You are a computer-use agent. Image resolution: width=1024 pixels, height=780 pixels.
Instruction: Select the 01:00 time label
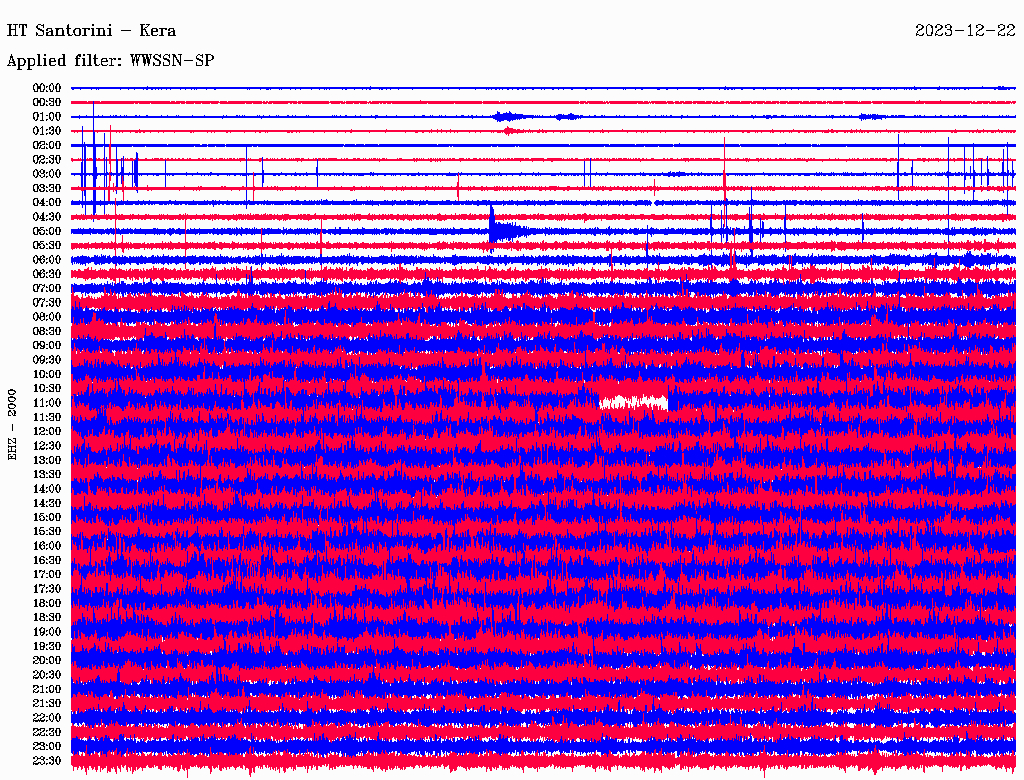(x=47, y=117)
